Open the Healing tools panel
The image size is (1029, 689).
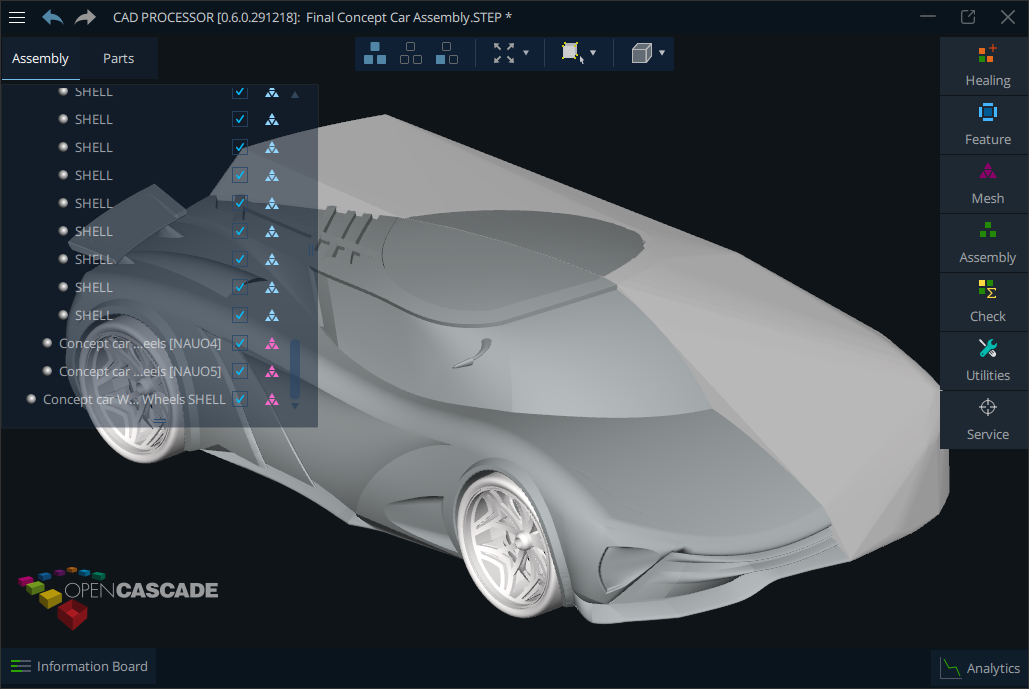[987, 66]
